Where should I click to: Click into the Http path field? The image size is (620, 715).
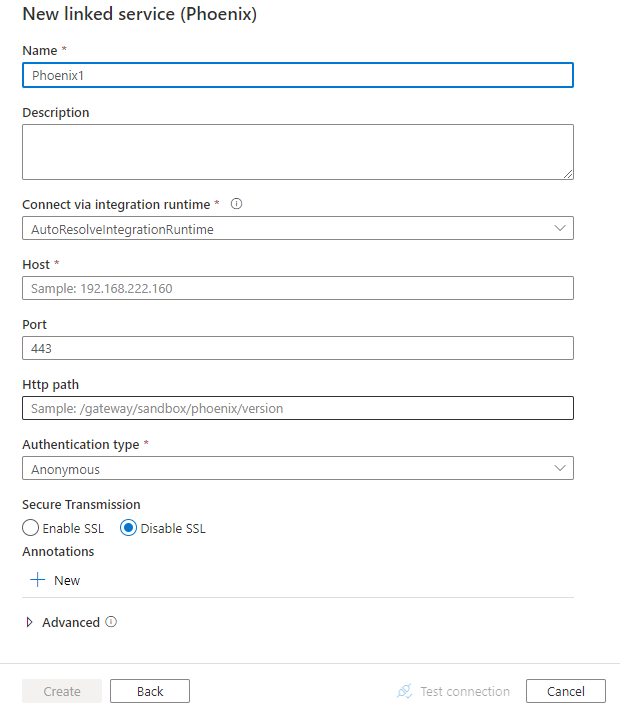pyautogui.click(x=298, y=408)
